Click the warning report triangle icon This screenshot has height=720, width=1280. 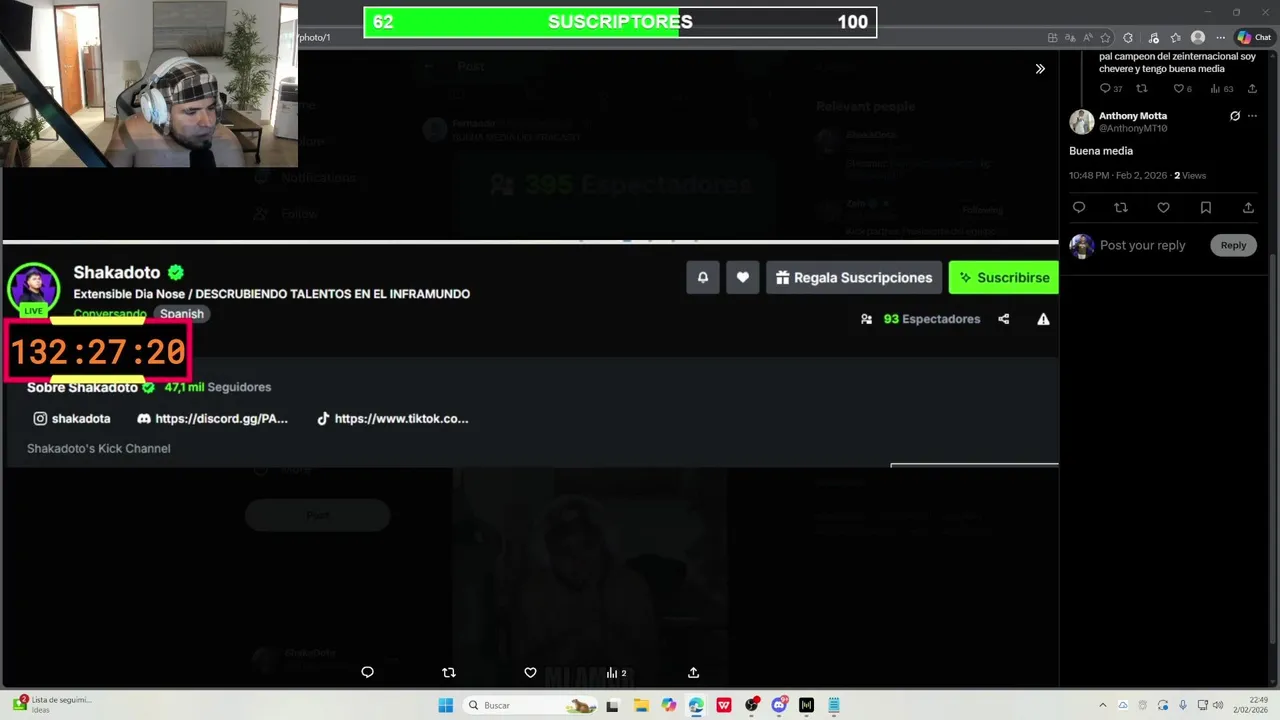point(1043,319)
